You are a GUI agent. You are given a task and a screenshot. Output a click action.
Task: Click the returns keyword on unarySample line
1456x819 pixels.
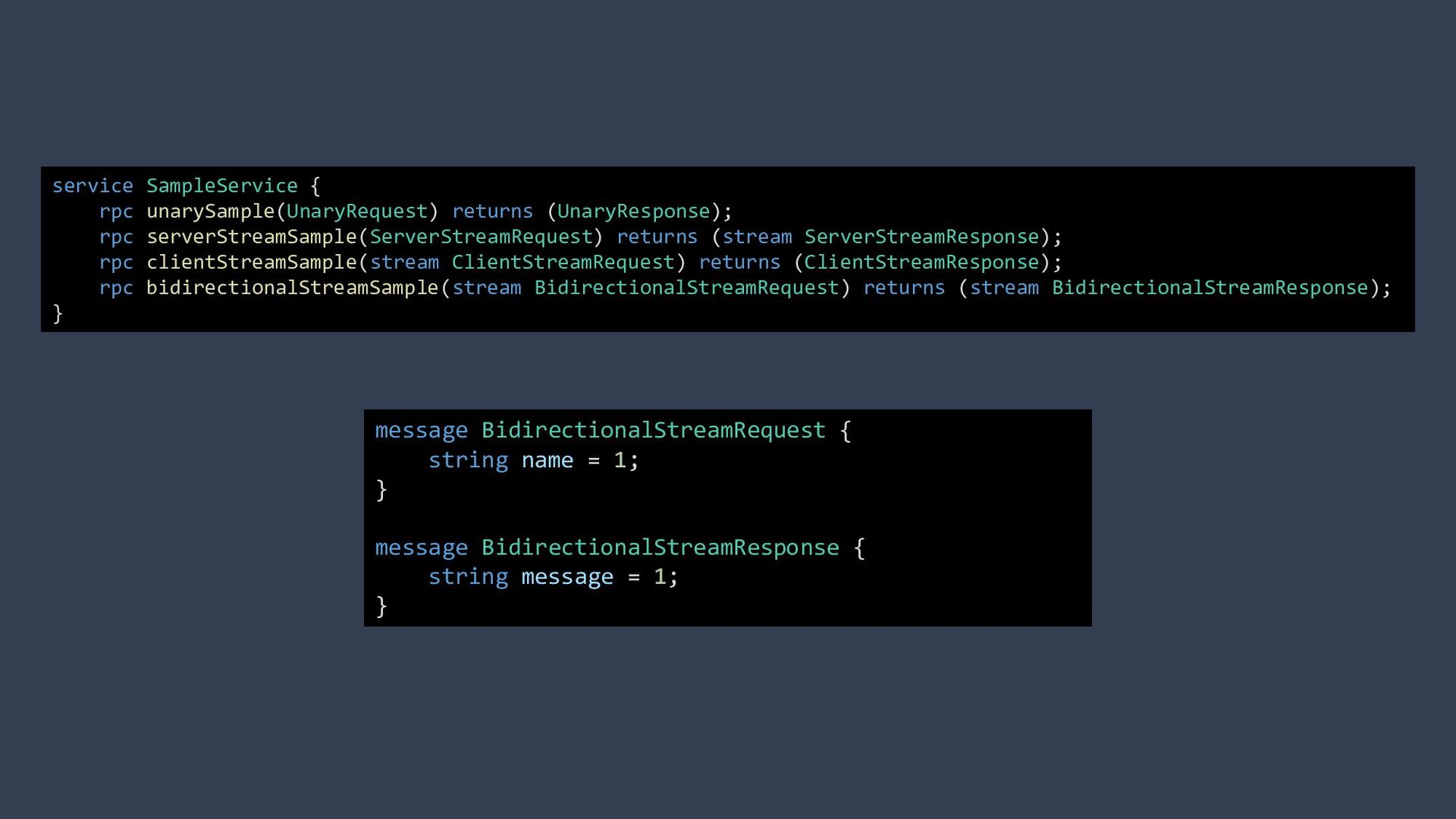492,212
